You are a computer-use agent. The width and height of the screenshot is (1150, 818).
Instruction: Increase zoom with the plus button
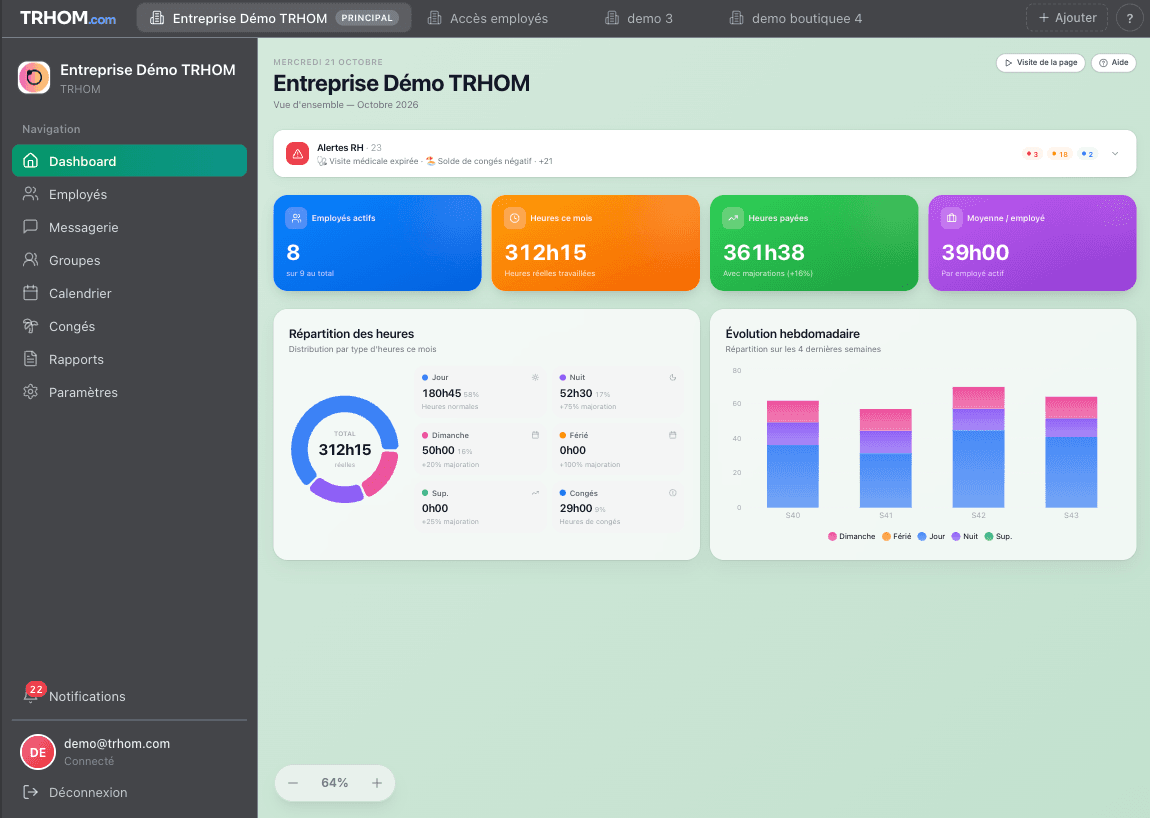[377, 783]
